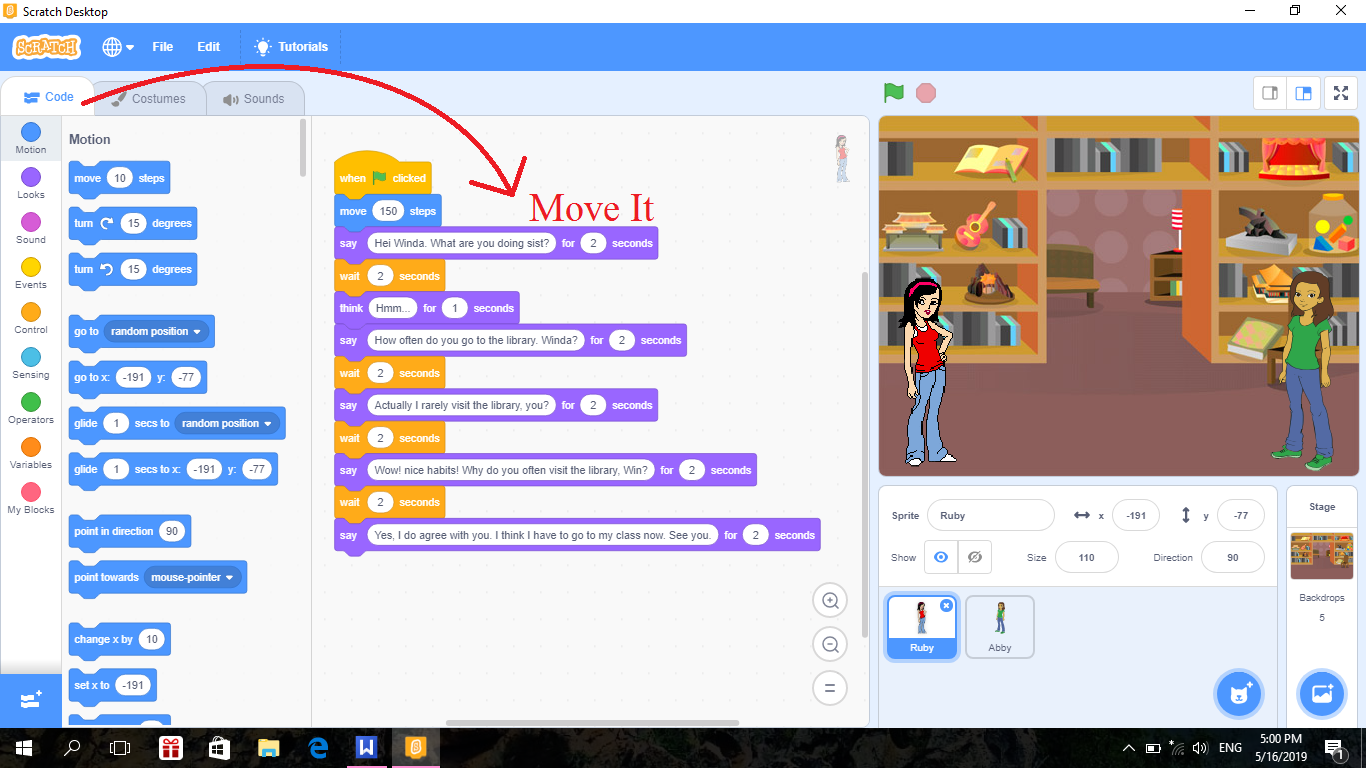This screenshot has width=1366, height=768.
Task: Select the Control block category
Action: 30,313
